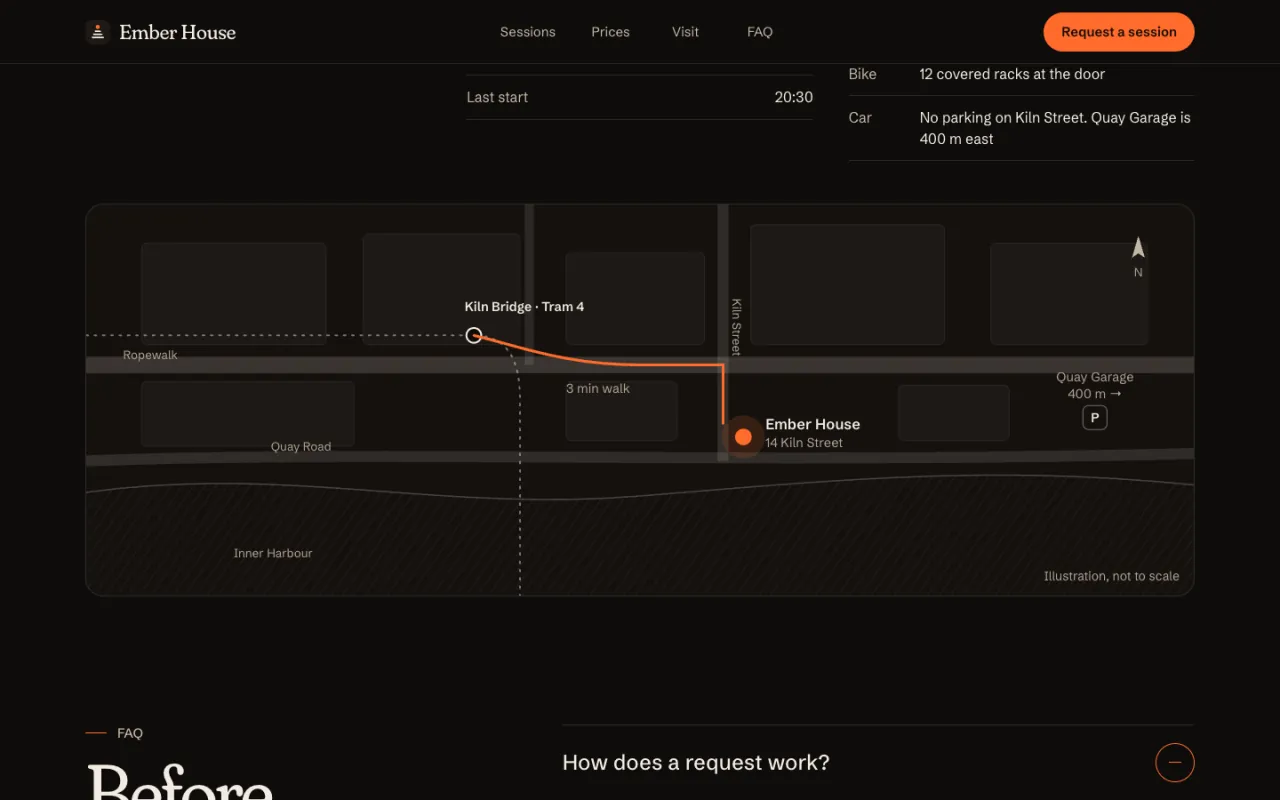Screen dimensions: 1280x800
Task: Click the "Ropewalk" street label
Action: coord(150,355)
